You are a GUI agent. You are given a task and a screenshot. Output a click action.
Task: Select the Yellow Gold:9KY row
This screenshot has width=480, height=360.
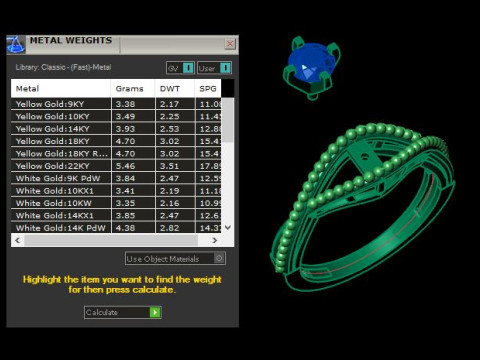(x=116, y=104)
